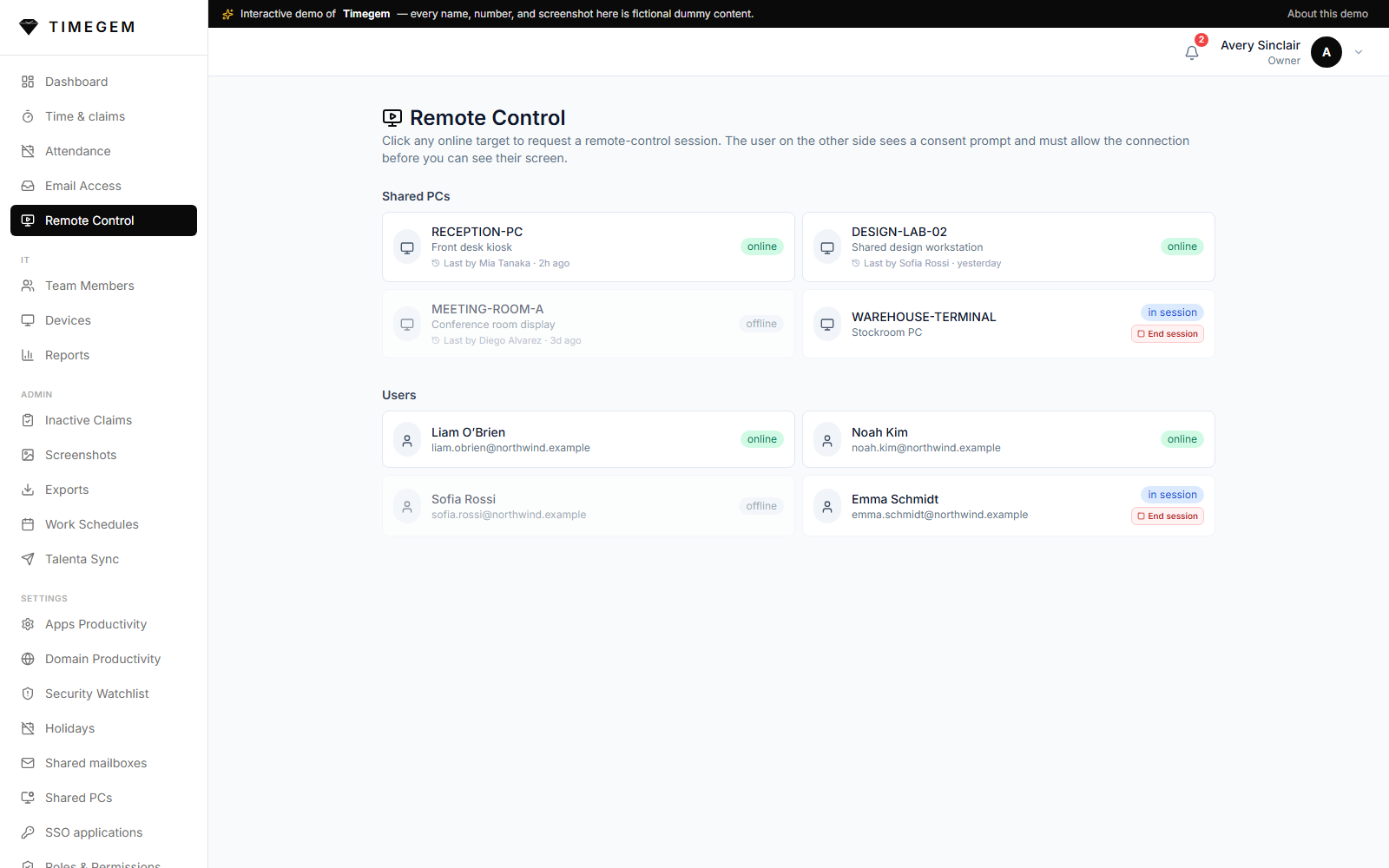
Task: Click the offline Sofia Rossi card
Action: point(589,506)
